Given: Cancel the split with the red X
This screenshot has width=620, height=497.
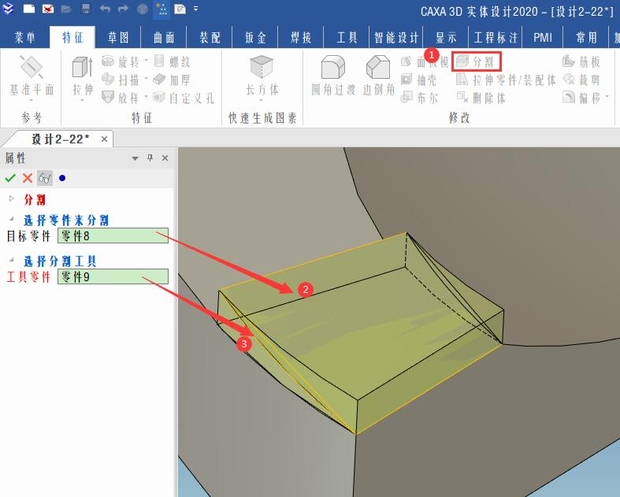Looking at the screenshot, I should click(27, 178).
